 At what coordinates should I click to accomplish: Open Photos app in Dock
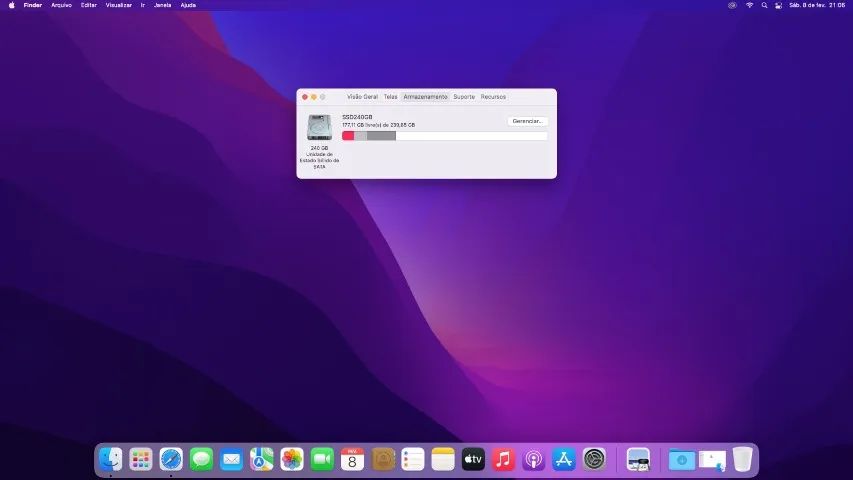pos(292,459)
